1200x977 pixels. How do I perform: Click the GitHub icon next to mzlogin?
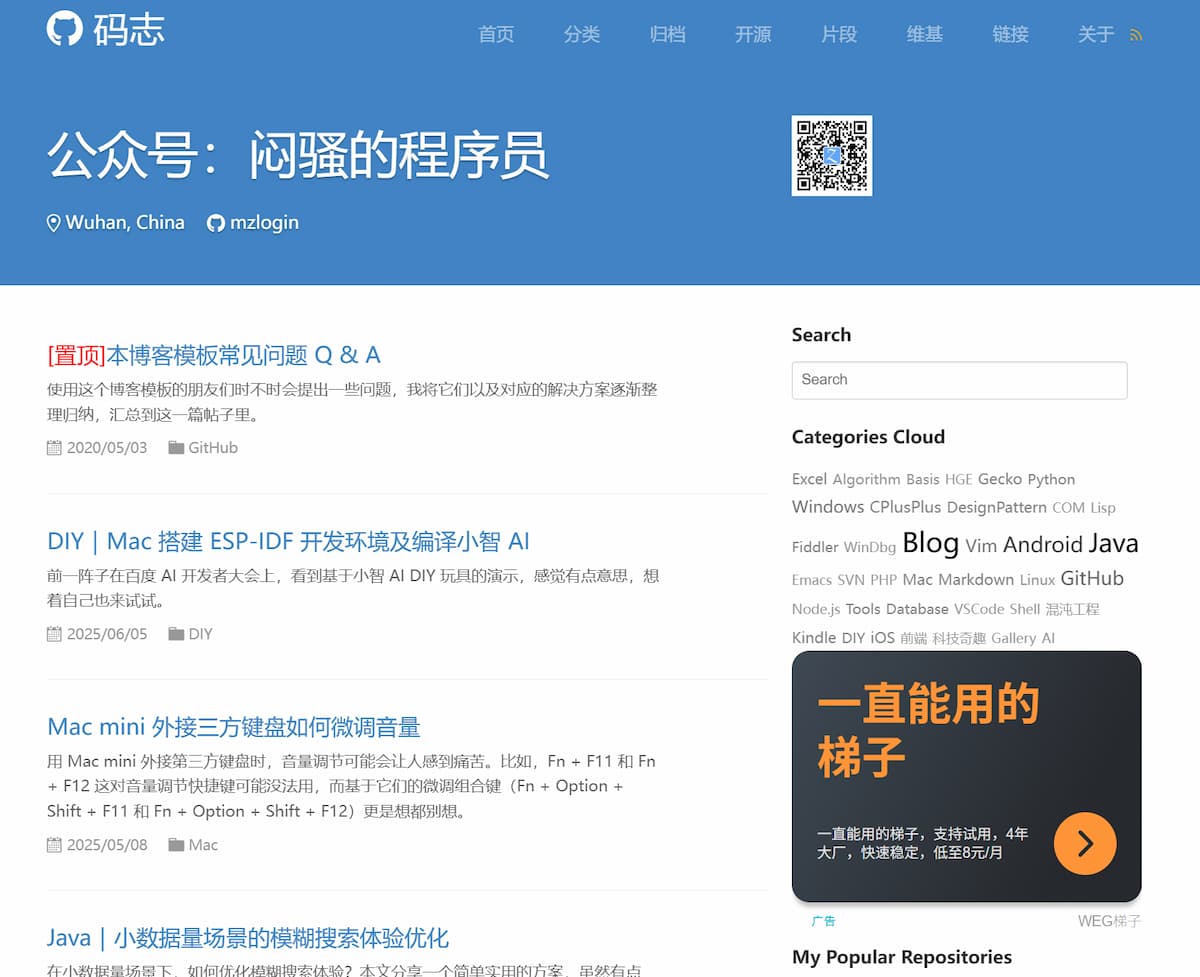click(215, 222)
